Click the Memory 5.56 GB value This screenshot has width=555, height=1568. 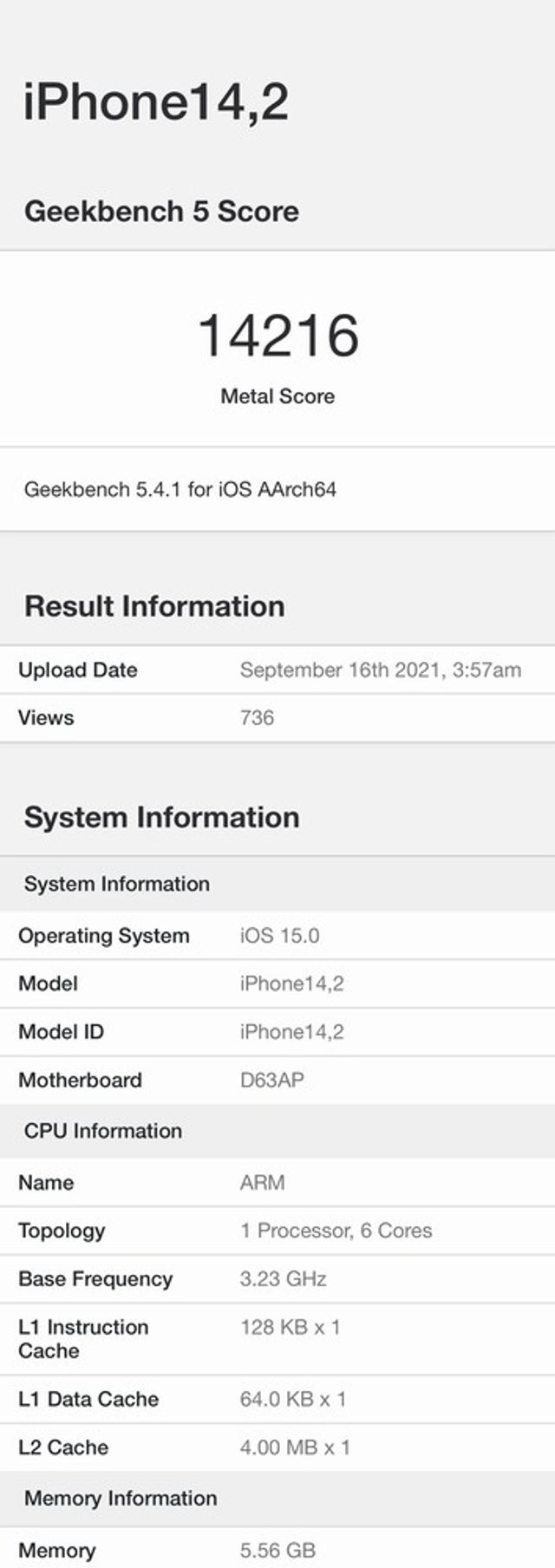click(277, 1550)
